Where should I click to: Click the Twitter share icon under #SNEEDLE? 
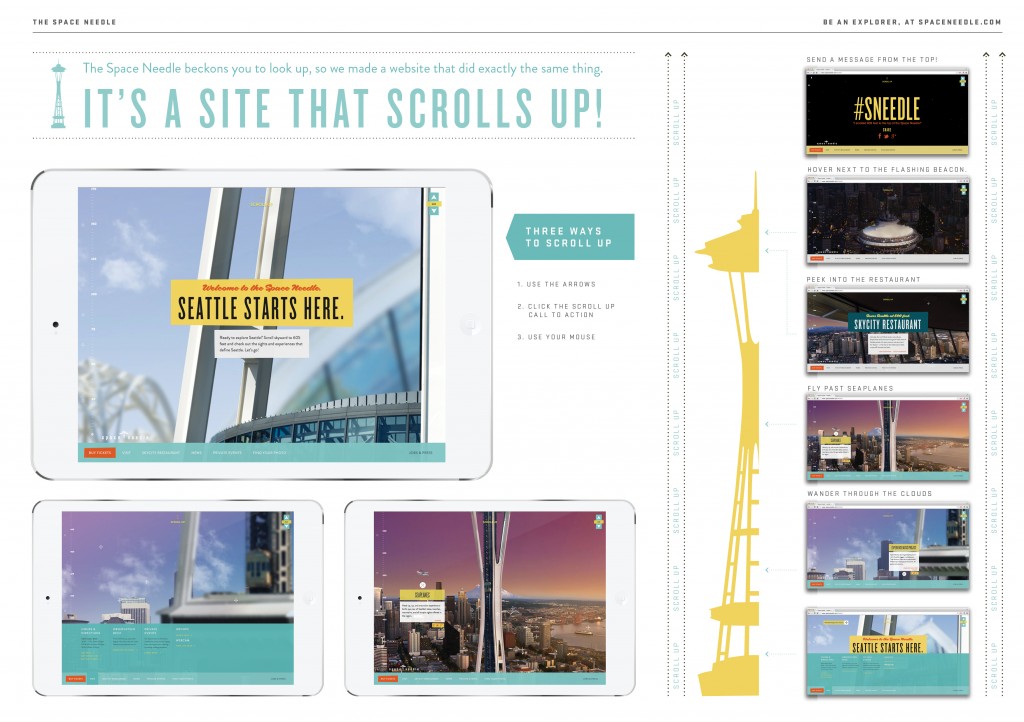(886, 136)
